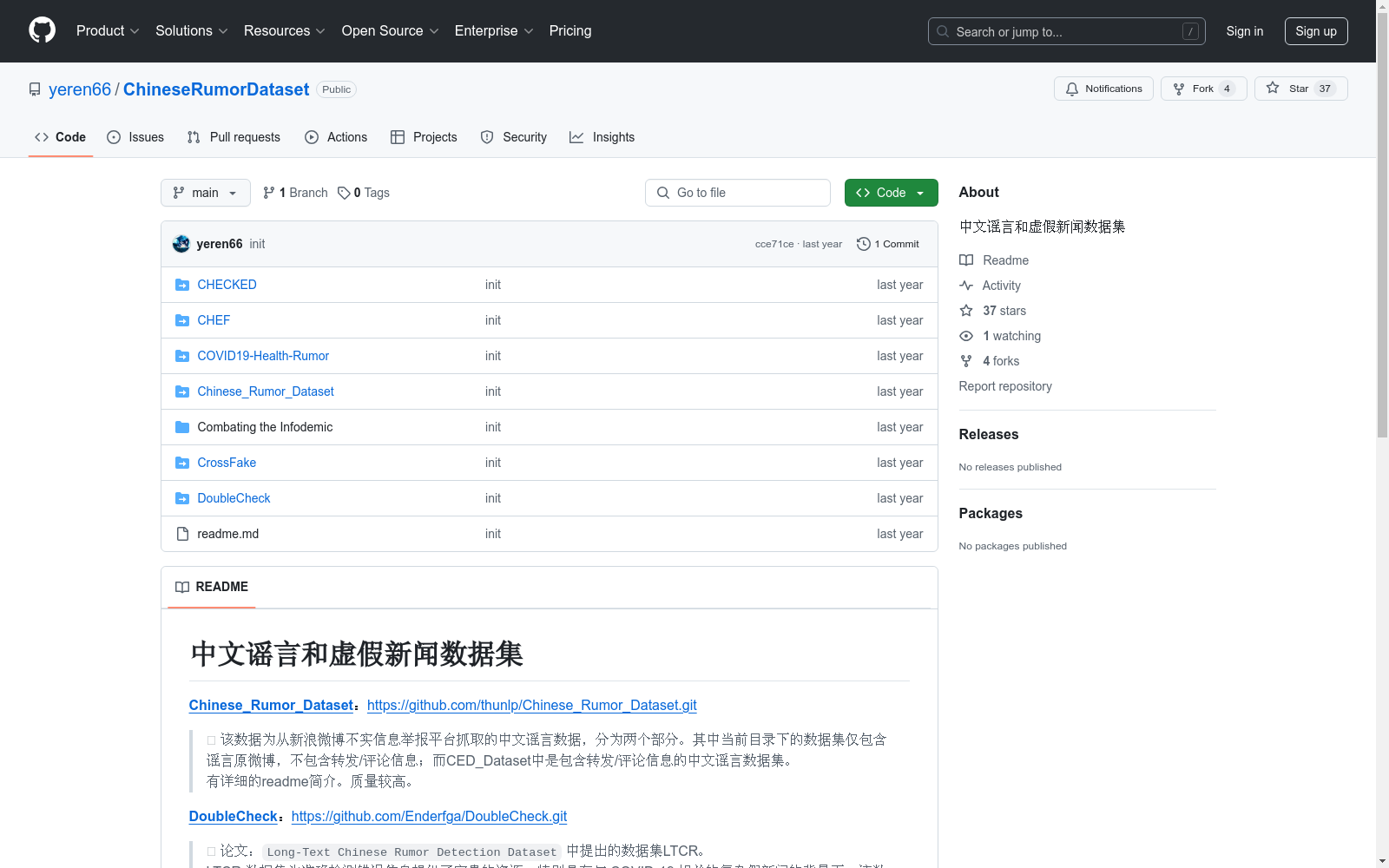Click the init message in CHEF row
The width and height of the screenshot is (1389, 868).
click(x=493, y=320)
